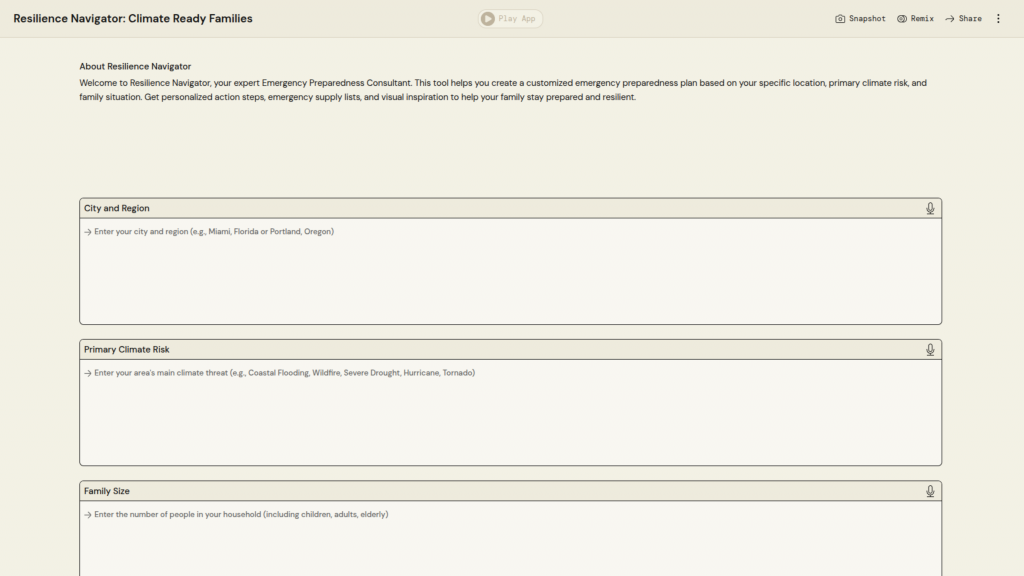This screenshot has width=1024, height=576.
Task: Click the Snapshot text label
Action: 867,19
